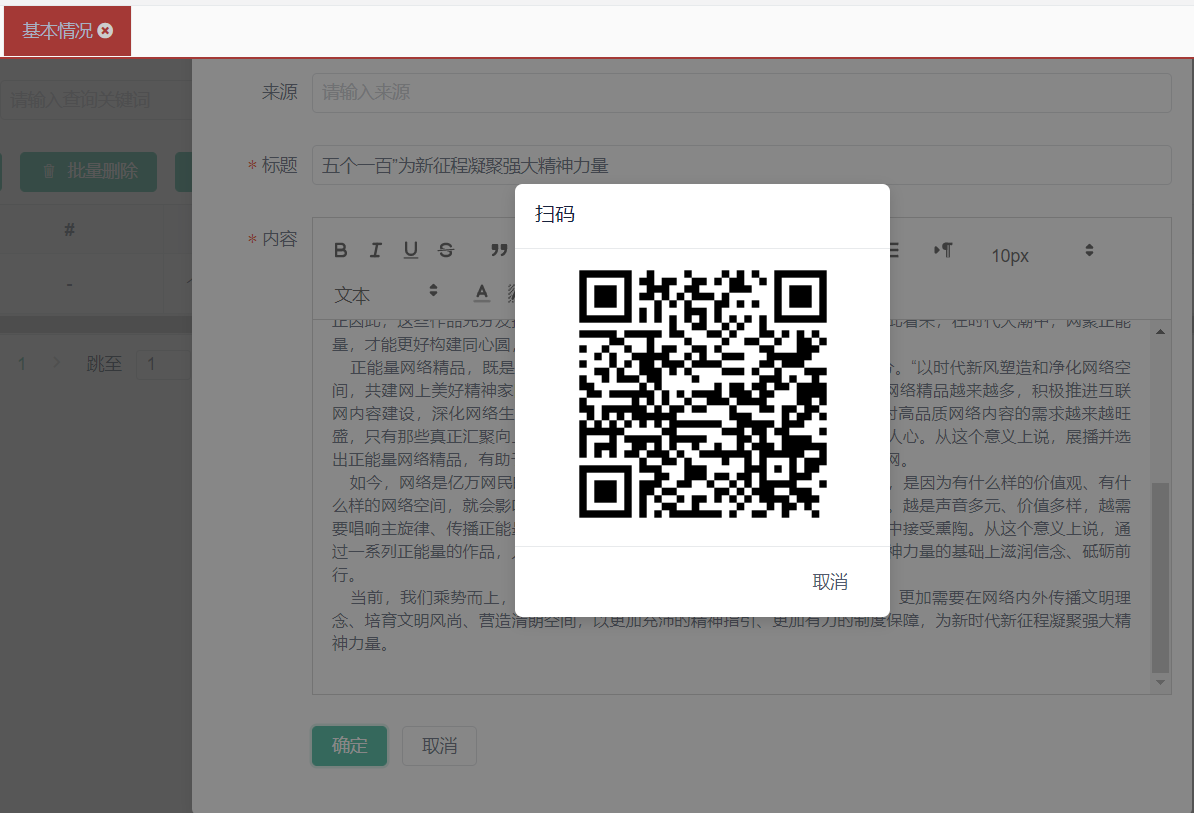The image size is (1194, 813).
Task: Open the font color picker icon
Action: pyautogui.click(x=482, y=293)
